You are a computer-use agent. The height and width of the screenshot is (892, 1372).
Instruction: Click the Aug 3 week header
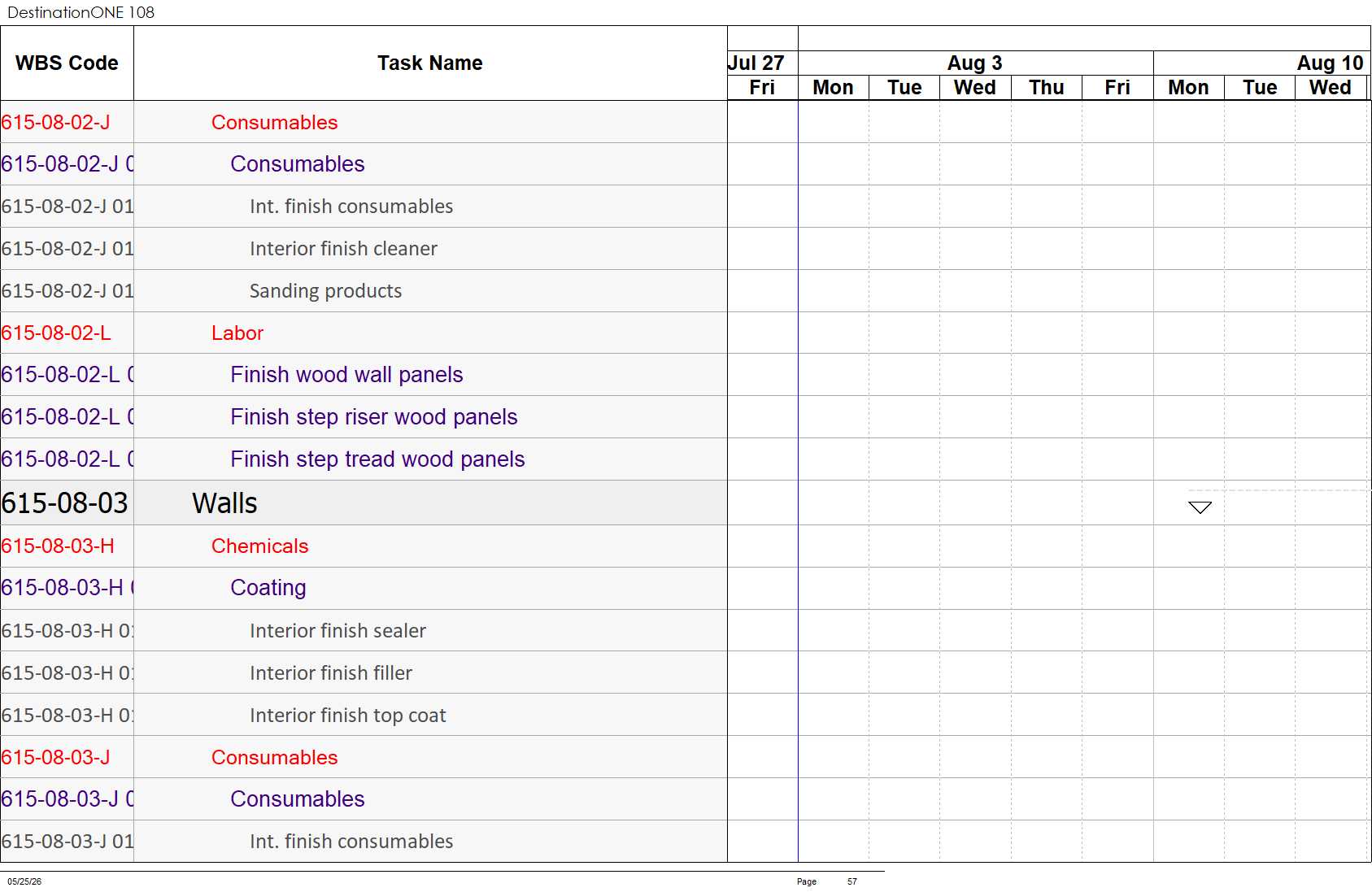(974, 63)
